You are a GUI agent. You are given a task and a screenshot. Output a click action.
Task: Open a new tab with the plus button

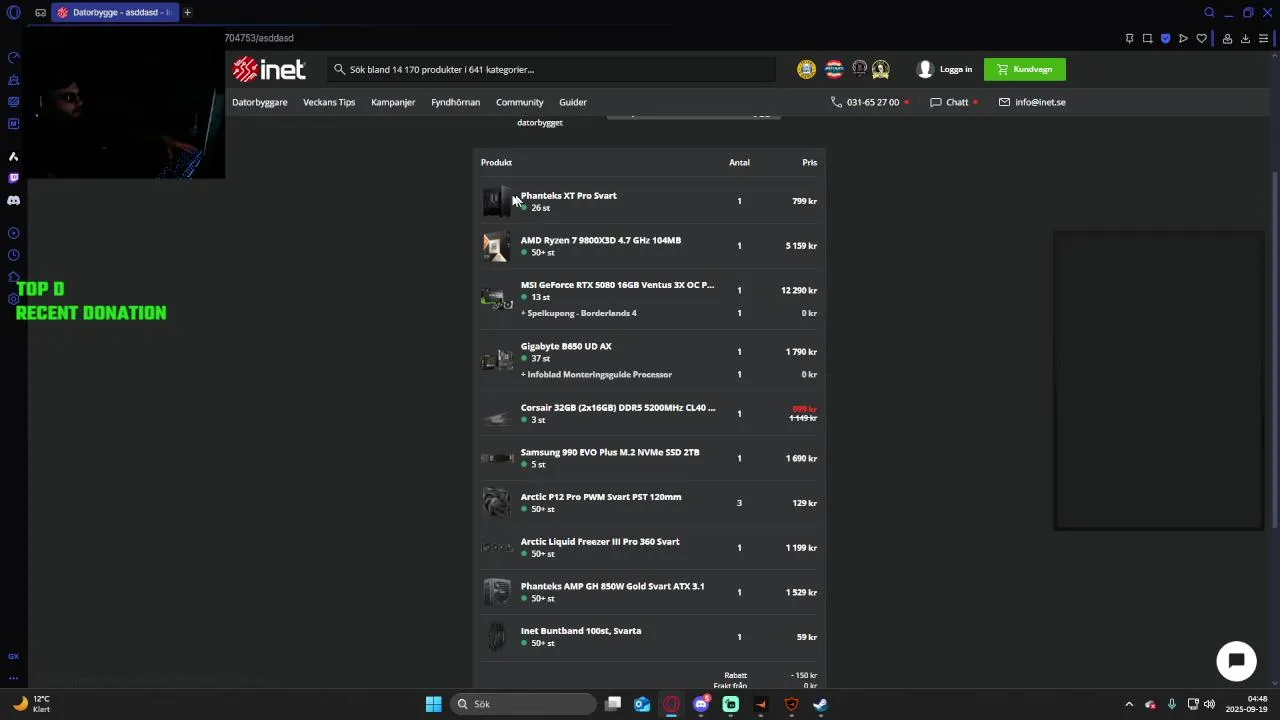tap(187, 13)
